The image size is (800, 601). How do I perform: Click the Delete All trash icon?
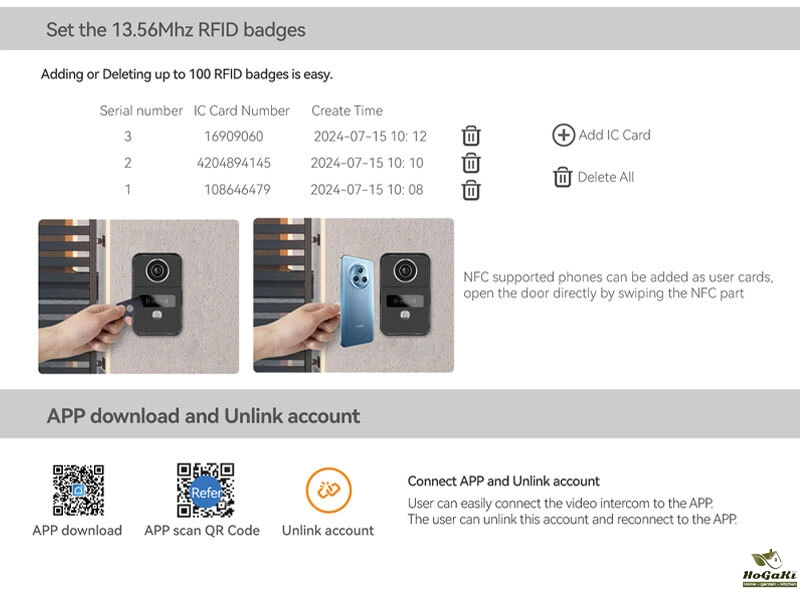(x=562, y=177)
